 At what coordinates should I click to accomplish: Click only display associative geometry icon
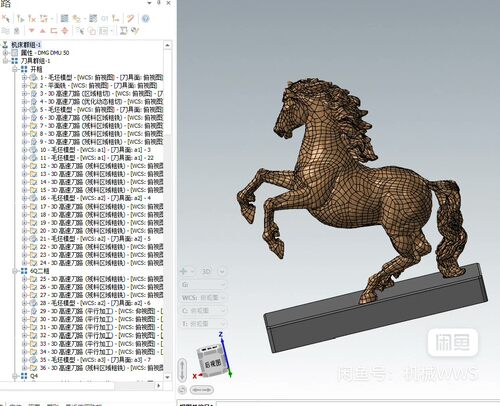click(92, 31)
